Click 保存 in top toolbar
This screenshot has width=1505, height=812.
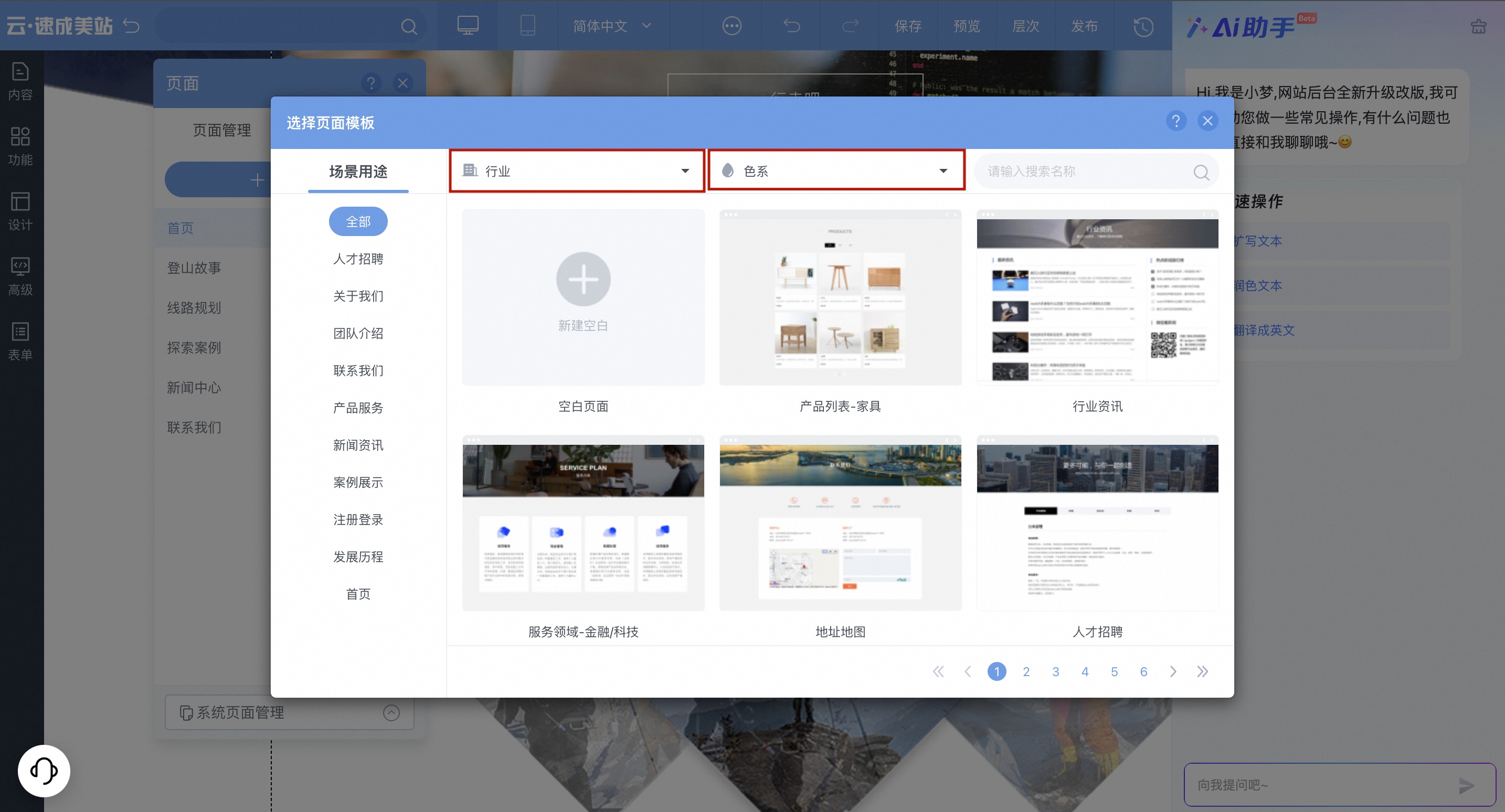[x=908, y=26]
